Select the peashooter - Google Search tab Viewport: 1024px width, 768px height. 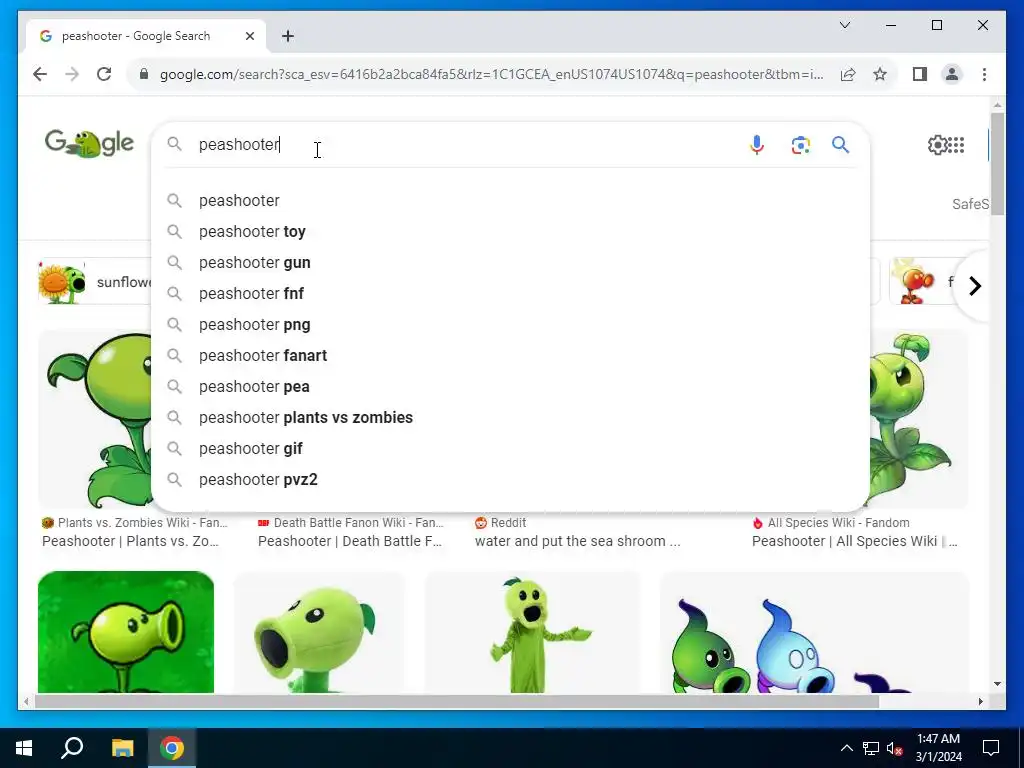(145, 36)
